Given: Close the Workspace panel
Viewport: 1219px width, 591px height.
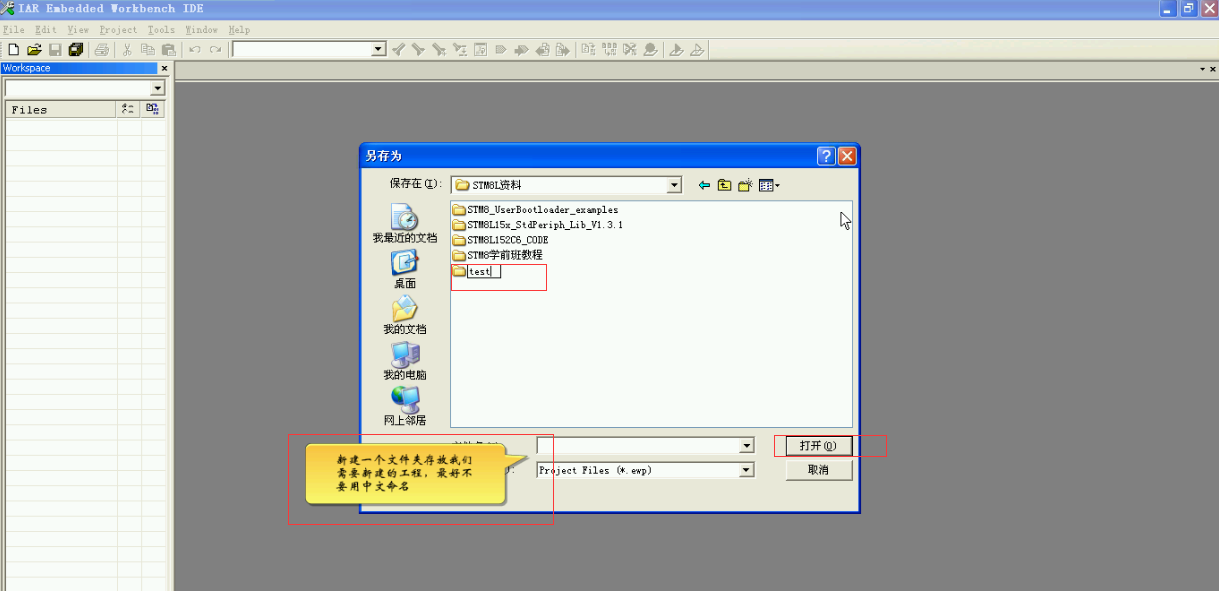Looking at the screenshot, I should (164, 68).
